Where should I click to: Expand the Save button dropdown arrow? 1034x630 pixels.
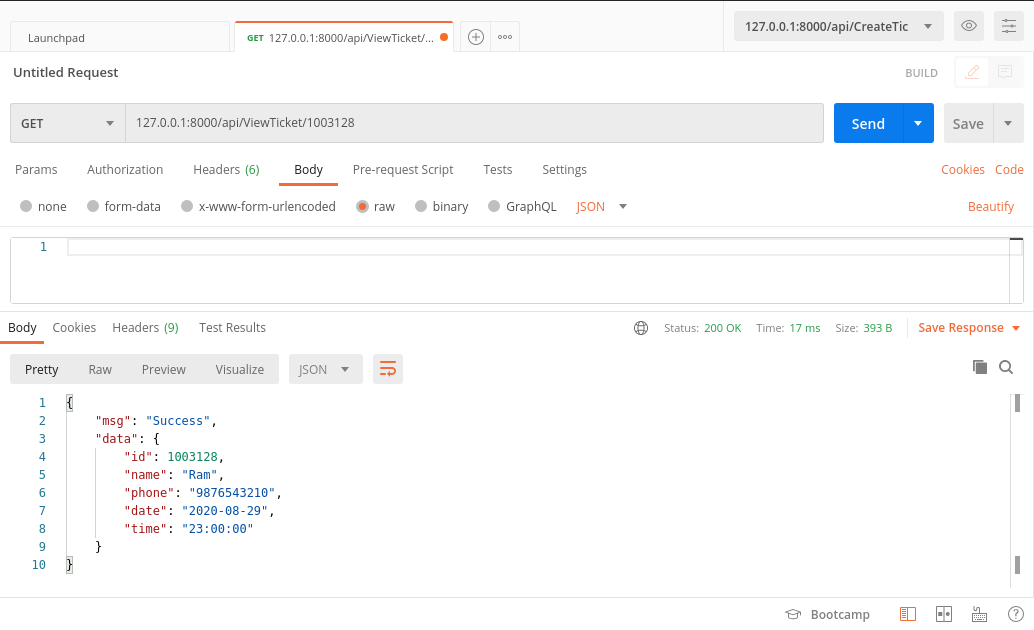[x=1008, y=123]
